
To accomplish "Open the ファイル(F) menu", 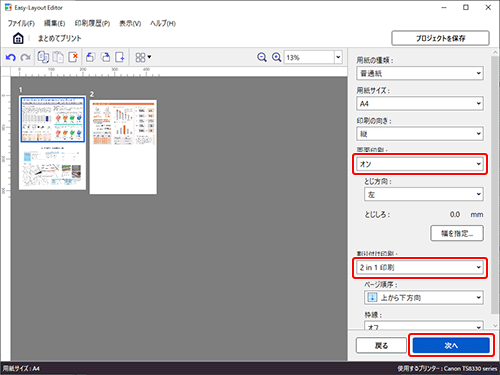I will [x=21, y=23].
